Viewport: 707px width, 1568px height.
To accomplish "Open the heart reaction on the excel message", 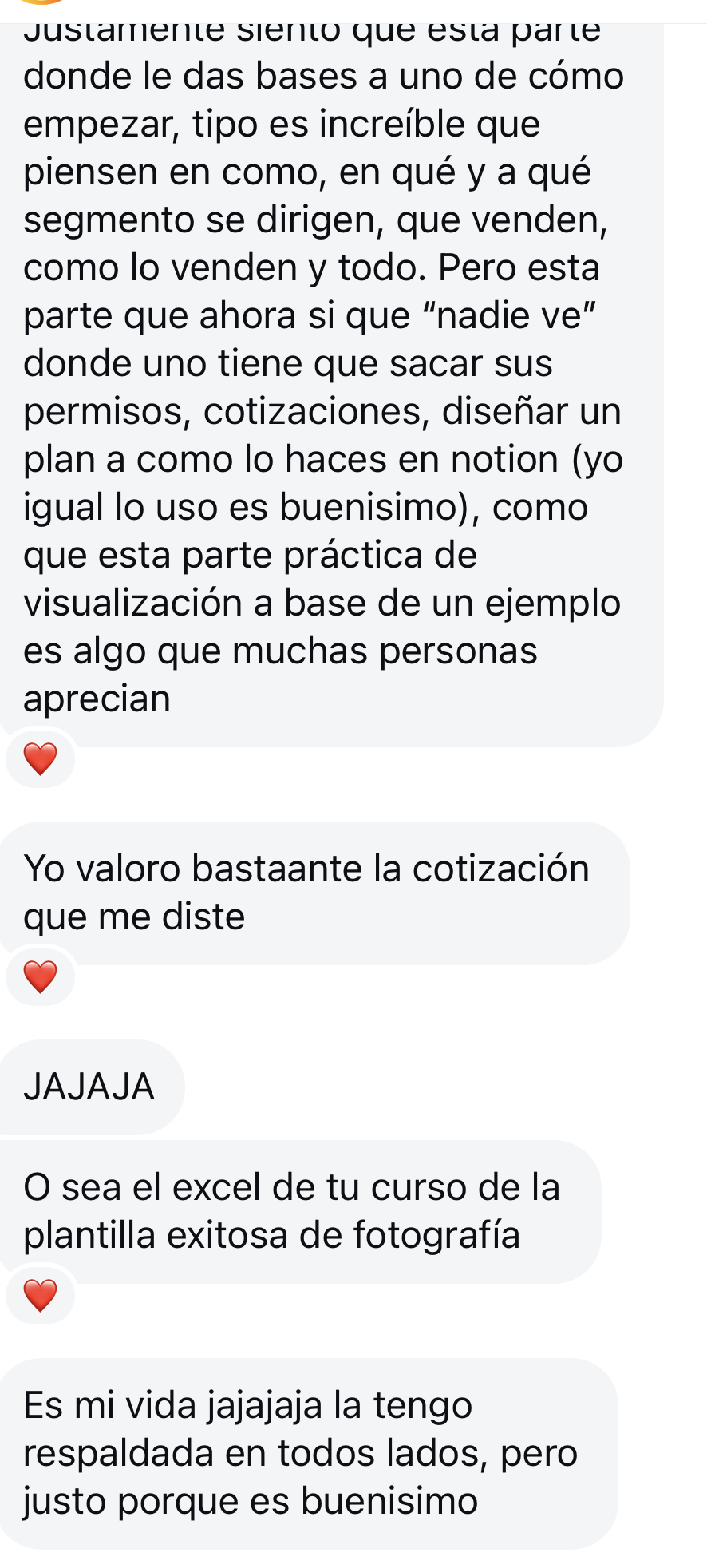I will [x=41, y=1295].
